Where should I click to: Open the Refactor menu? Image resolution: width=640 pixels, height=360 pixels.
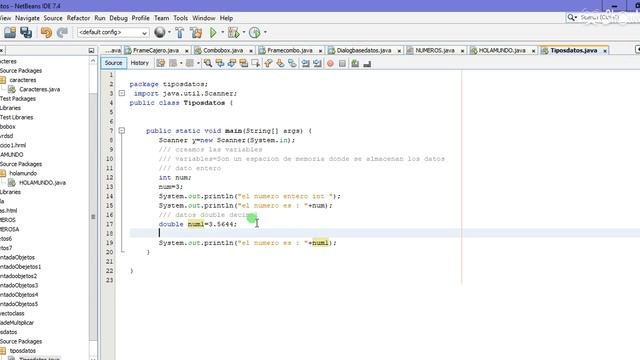(78, 18)
